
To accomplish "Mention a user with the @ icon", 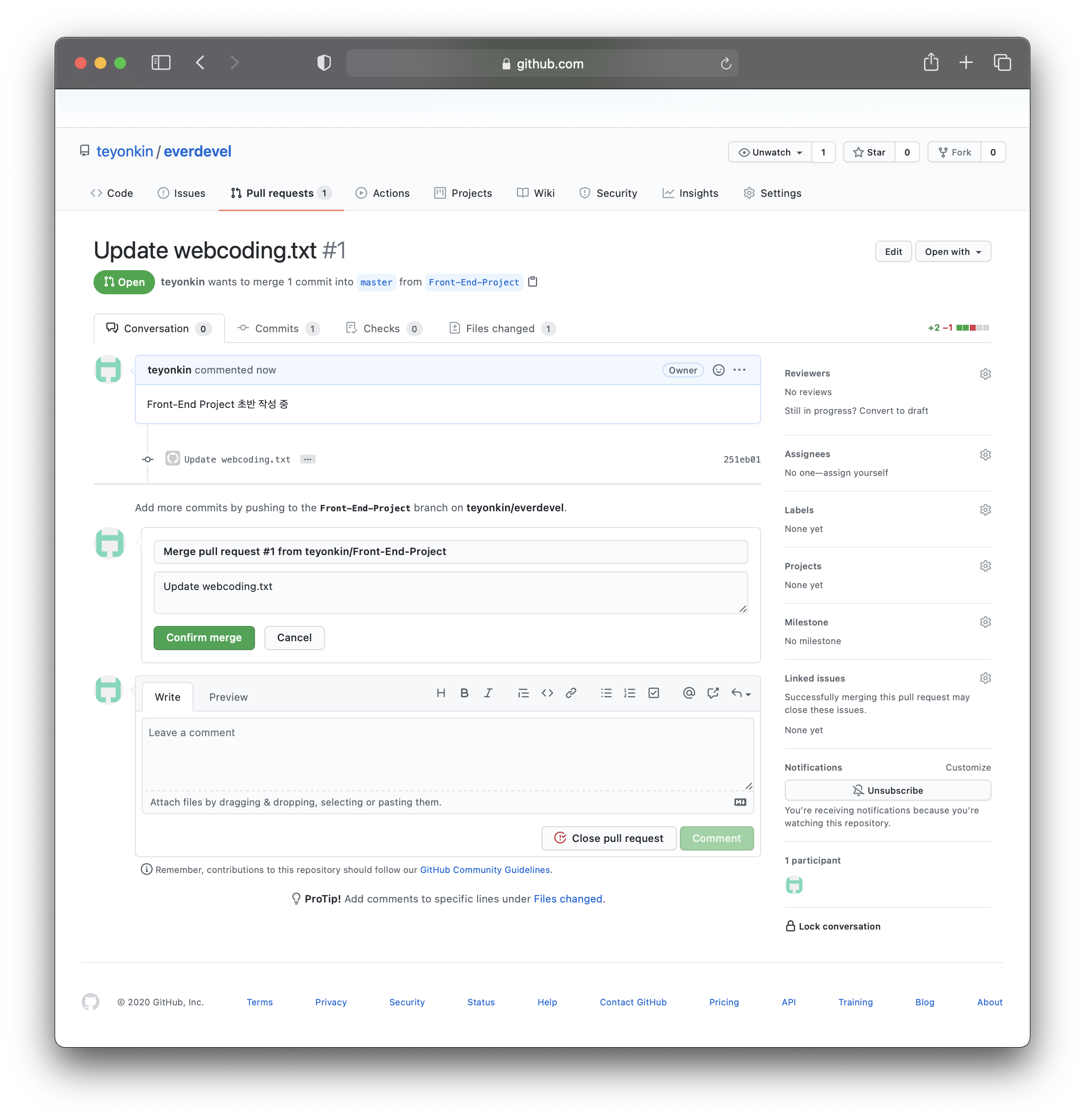I will click(x=689, y=692).
